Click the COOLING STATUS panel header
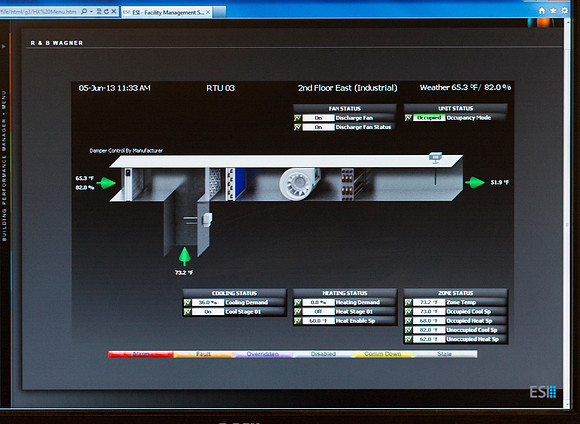Image resolution: width=580 pixels, height=424 pixels. [x=234, y=293]
